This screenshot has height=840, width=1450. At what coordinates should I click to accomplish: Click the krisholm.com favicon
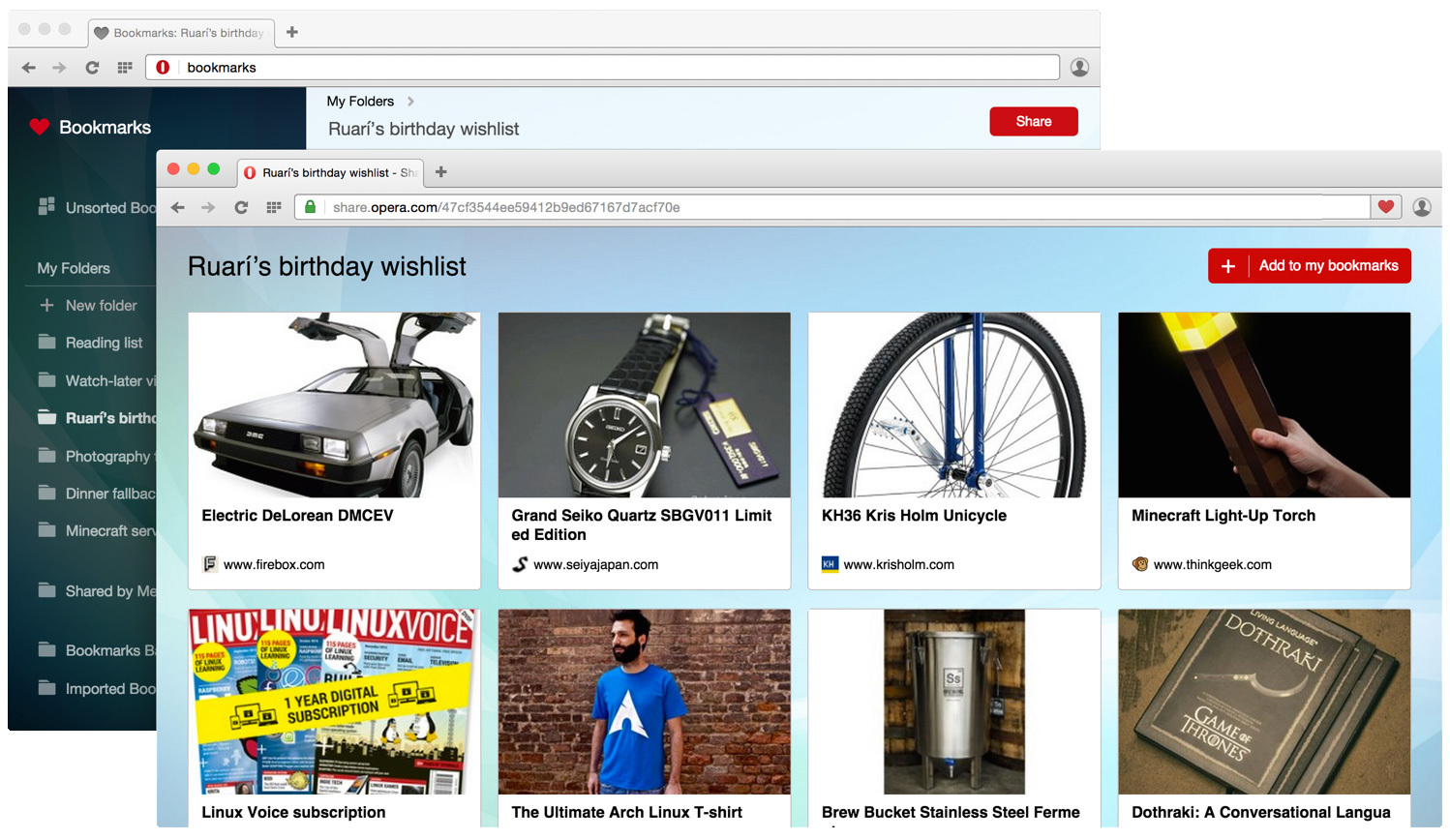pos(830,564)
